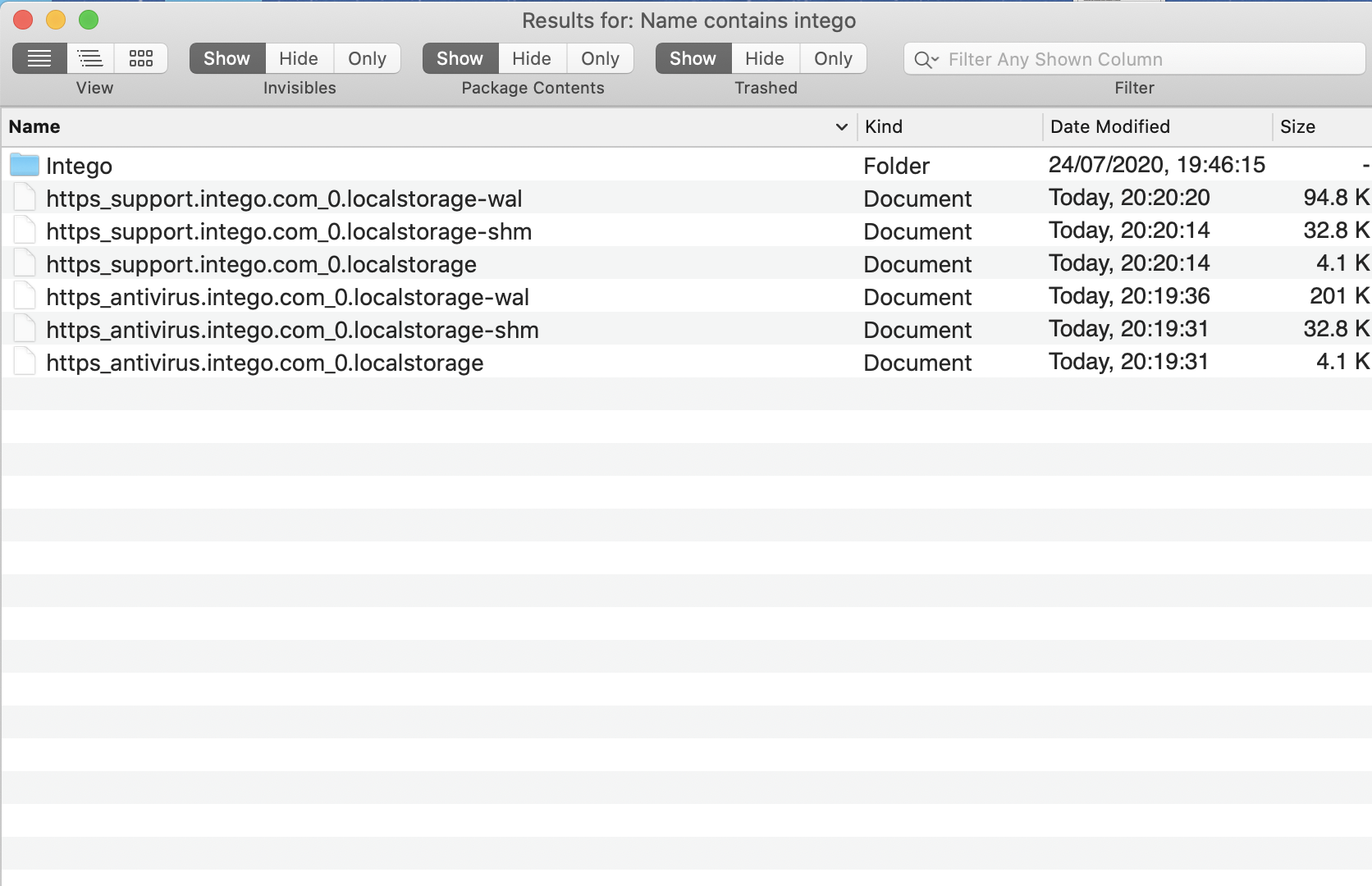Click document icon for https_antivirus.intego.com_0.localstorage-wal
The width and height of the screenshot is (1372, 886).
point(25,296)
